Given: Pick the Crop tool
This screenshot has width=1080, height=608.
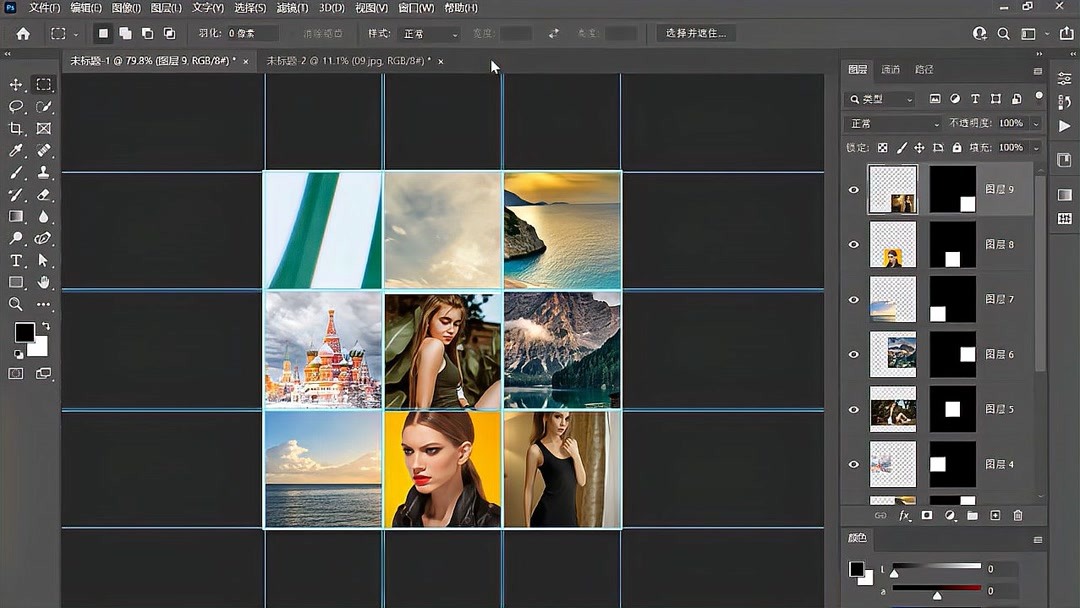Looking at the screenshot, I should pos(16,129).
